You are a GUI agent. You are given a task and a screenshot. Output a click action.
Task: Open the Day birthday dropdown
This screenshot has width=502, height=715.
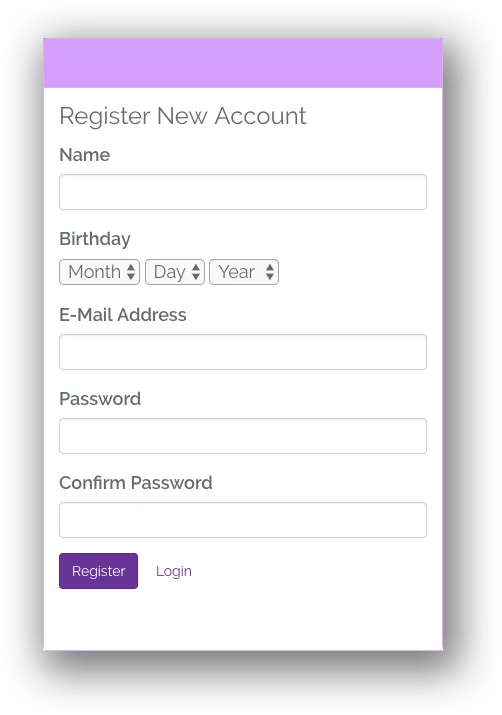tap(175, 272)
